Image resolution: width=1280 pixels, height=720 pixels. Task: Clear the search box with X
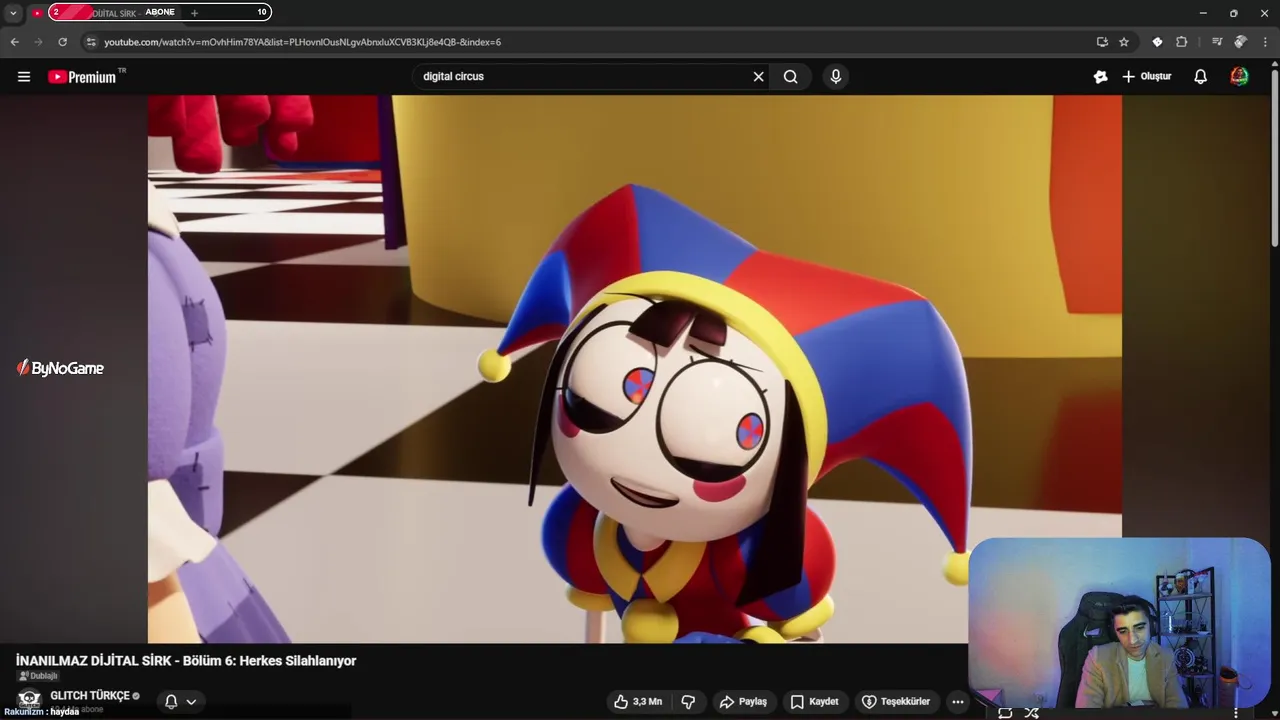pos(758,76)
